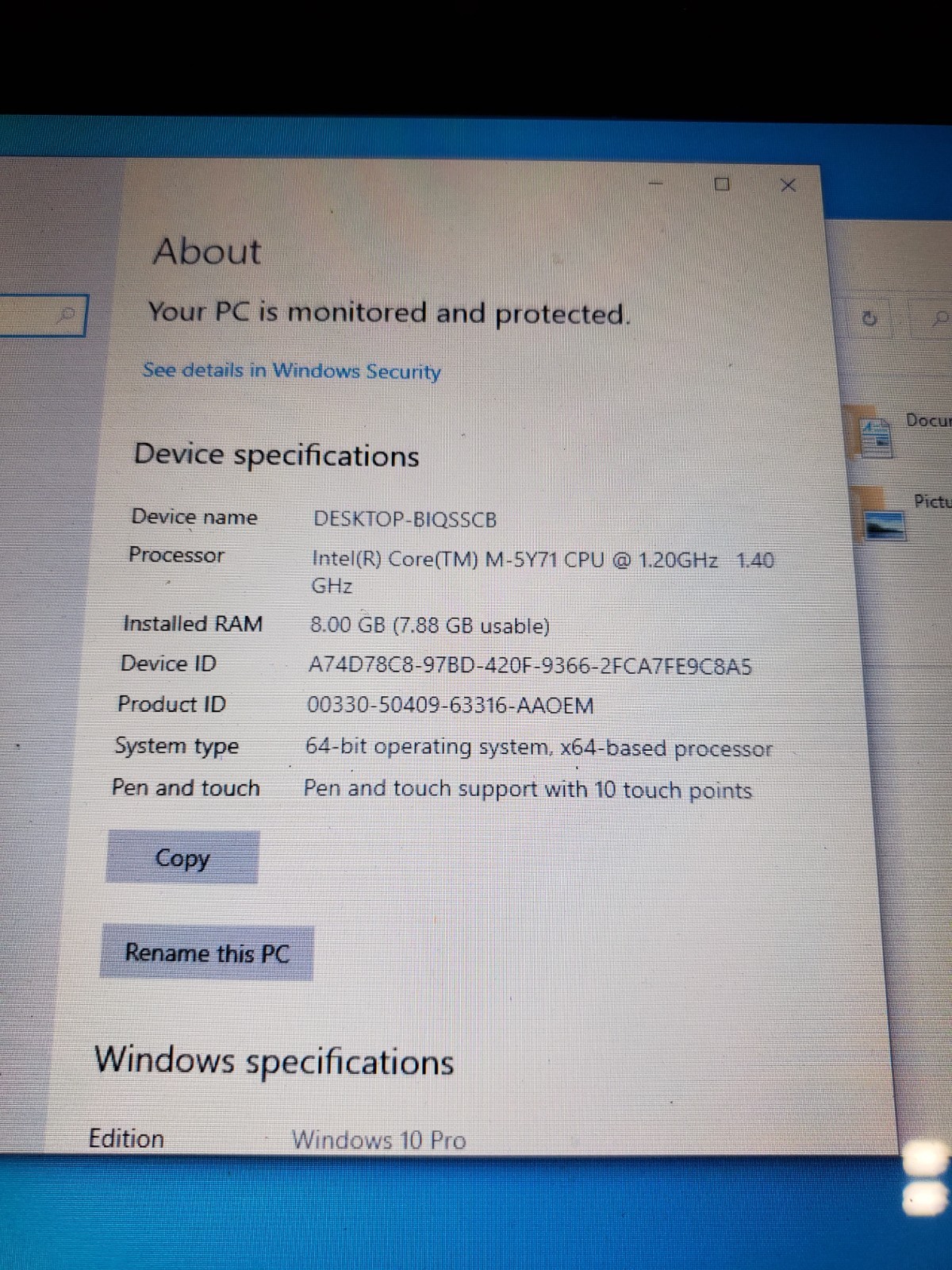Click the Copy button under device specifications

(x=182, y=857)
